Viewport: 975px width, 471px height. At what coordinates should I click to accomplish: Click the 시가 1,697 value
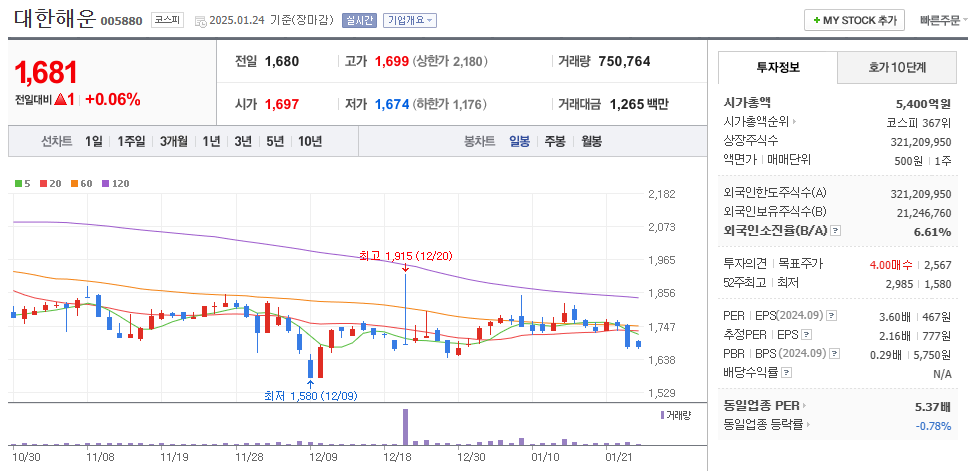(282, 104)
